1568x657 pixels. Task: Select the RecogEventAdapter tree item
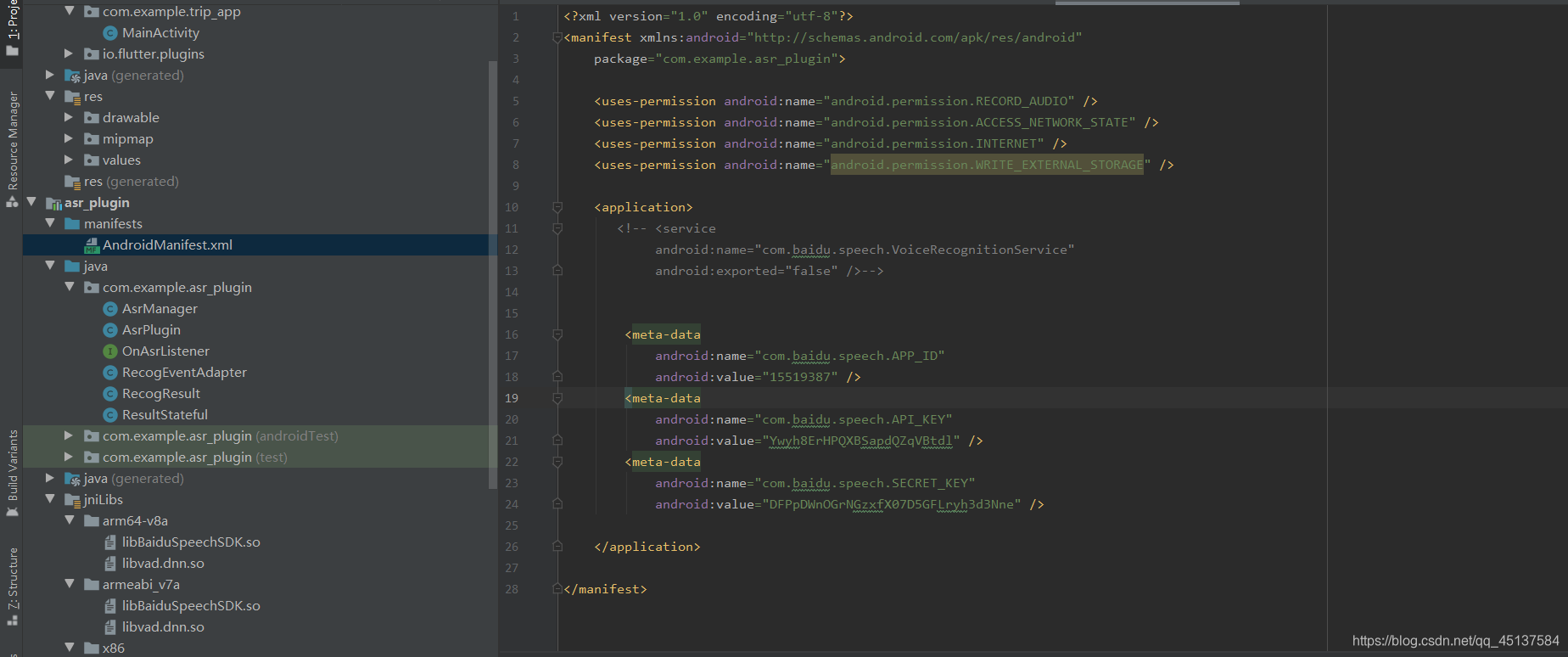(x=184, y=373)
